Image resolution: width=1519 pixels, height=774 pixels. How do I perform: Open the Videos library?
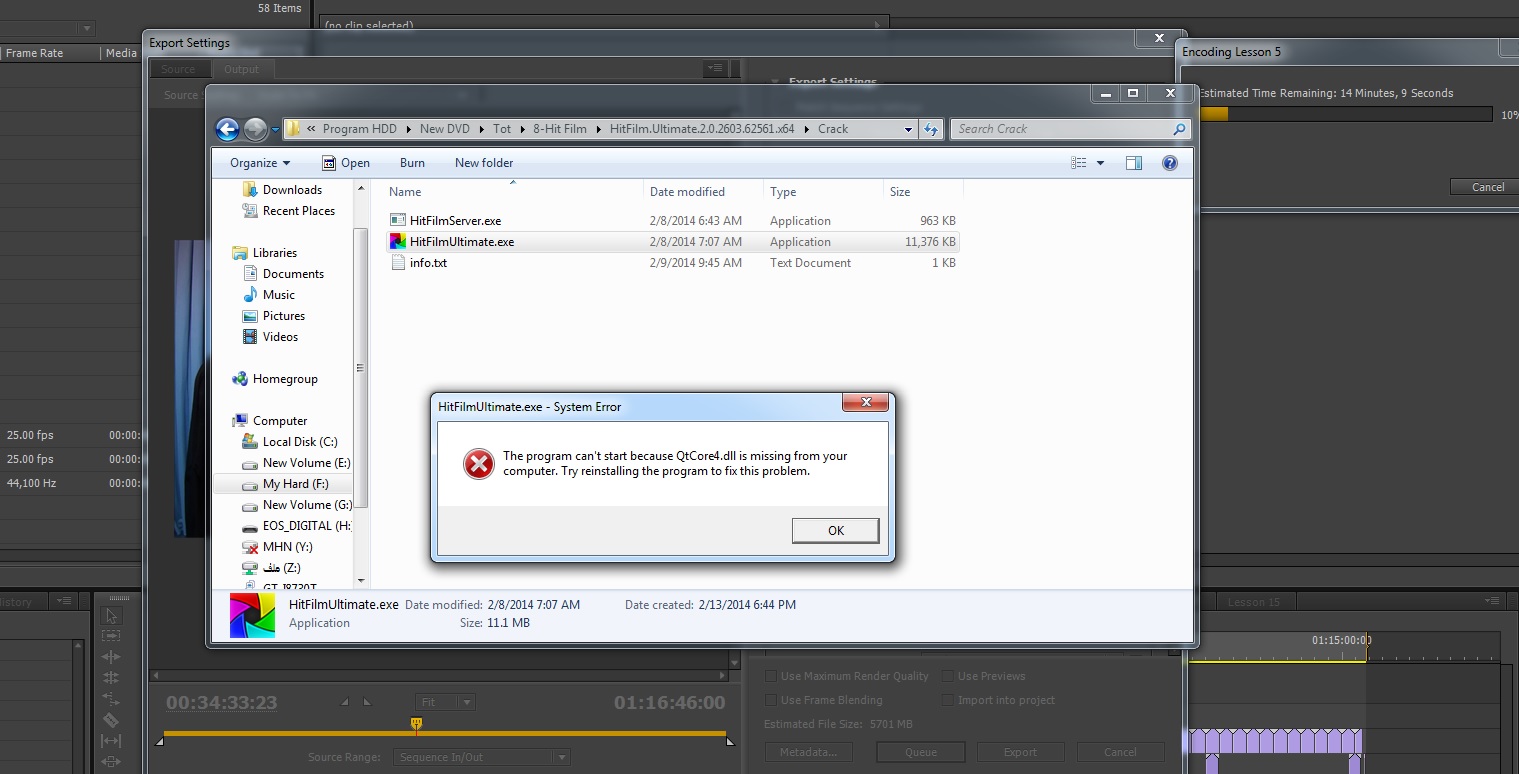280,337
